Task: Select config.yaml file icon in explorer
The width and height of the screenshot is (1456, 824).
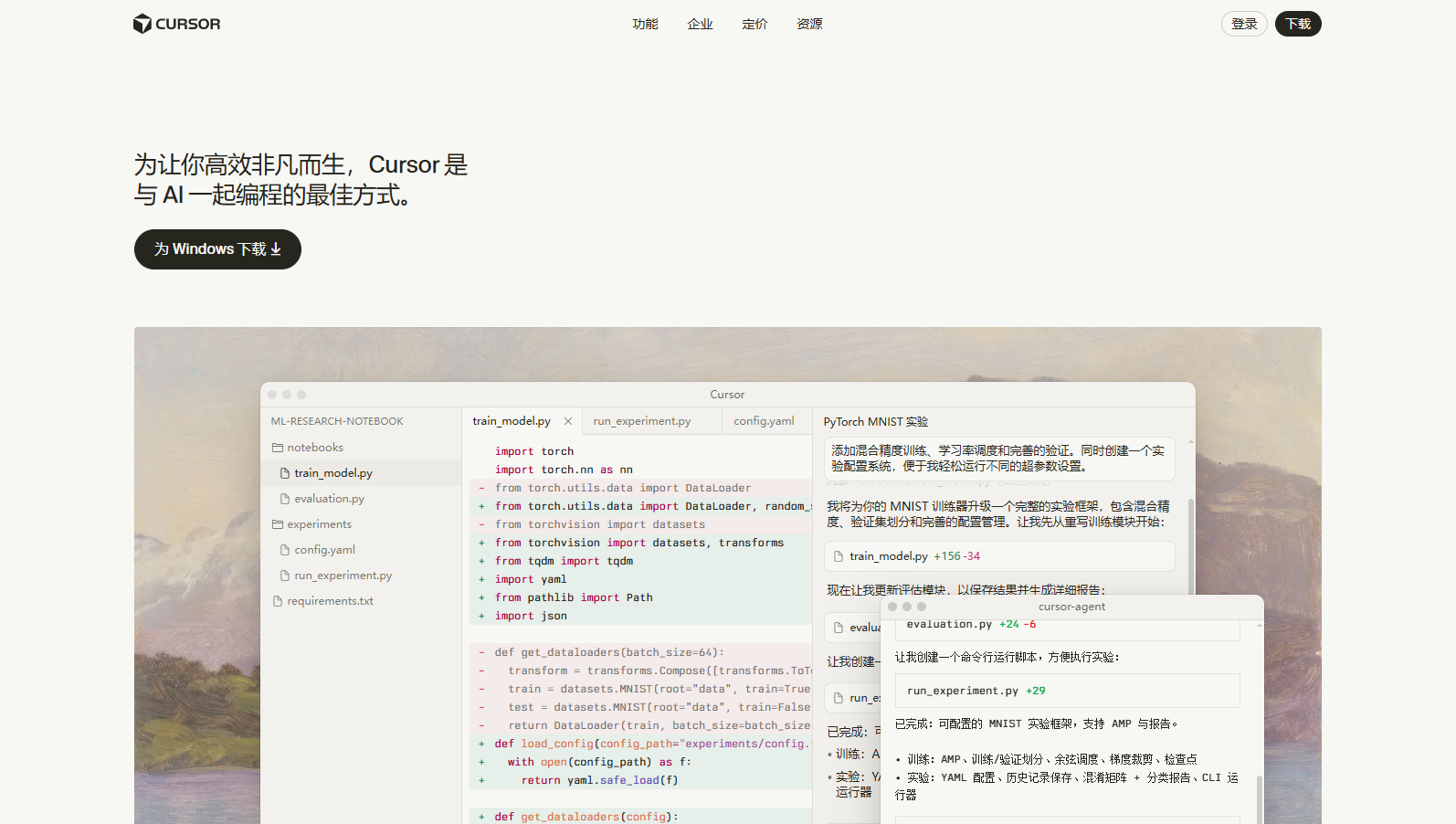Action: 285,550
